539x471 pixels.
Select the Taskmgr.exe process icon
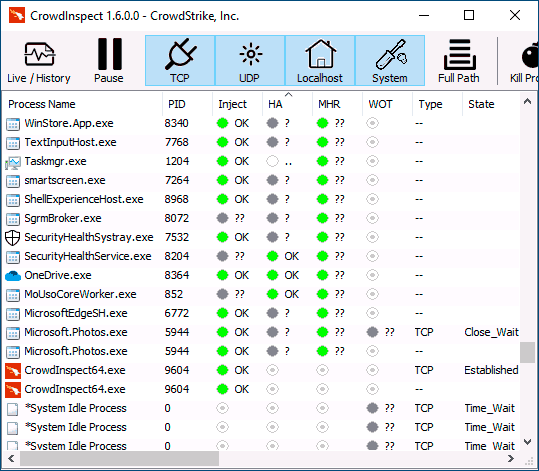point(13,162)
